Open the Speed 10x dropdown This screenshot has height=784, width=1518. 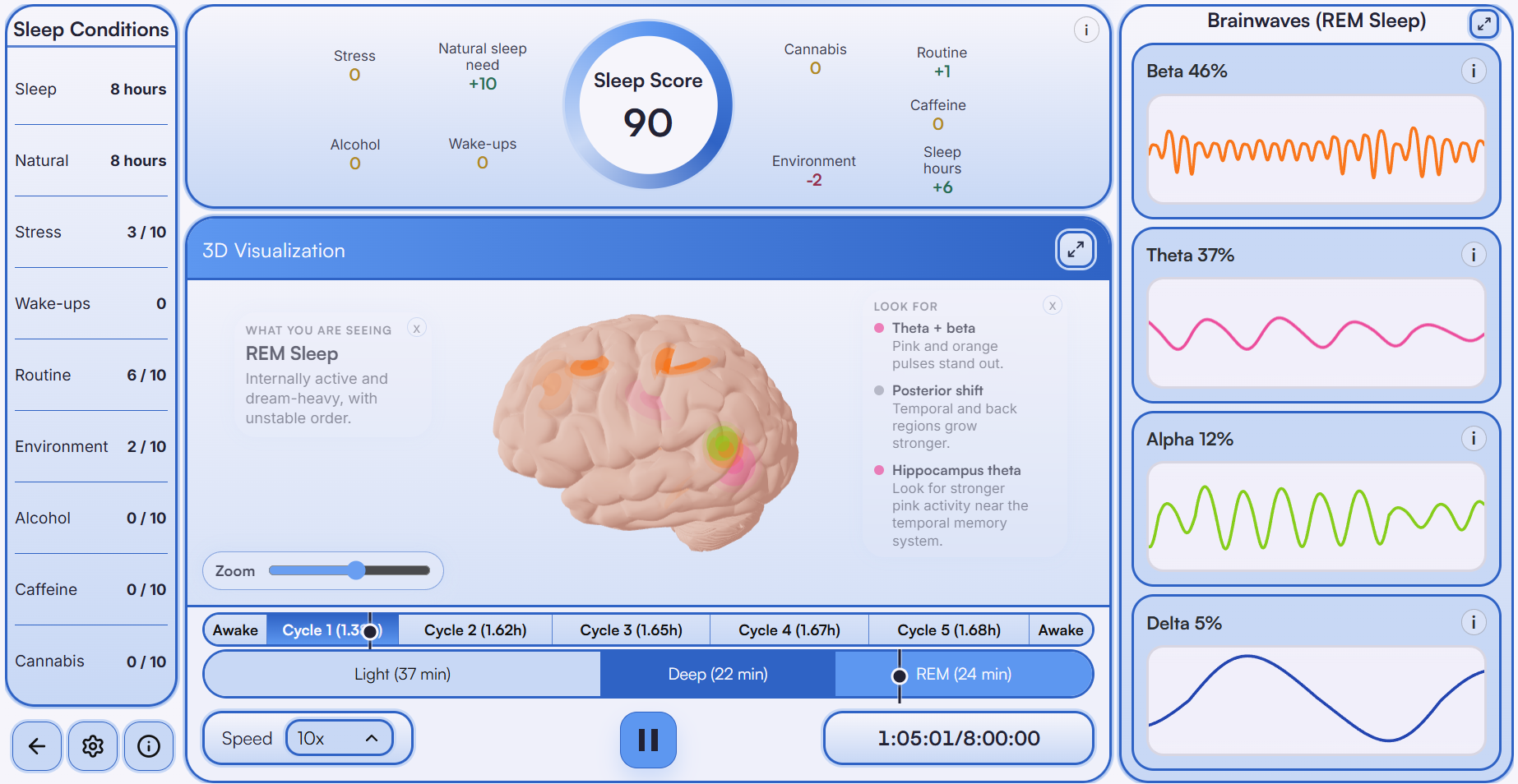[339, 739]
